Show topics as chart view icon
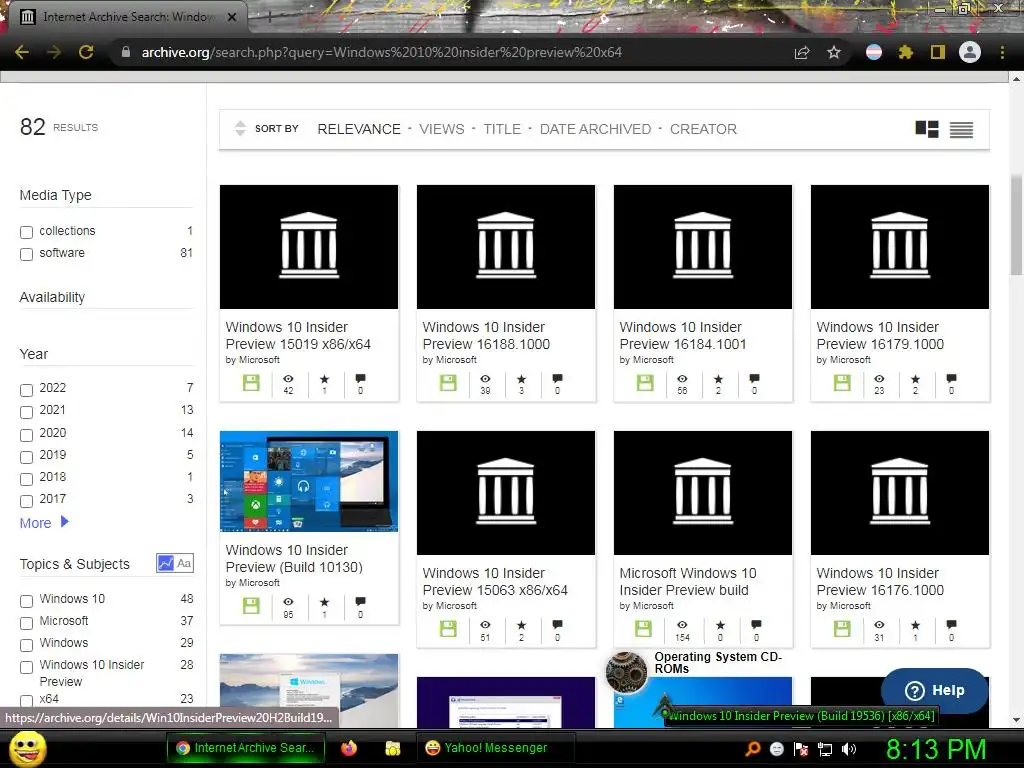1024x768 pixels. pos(165,563)
